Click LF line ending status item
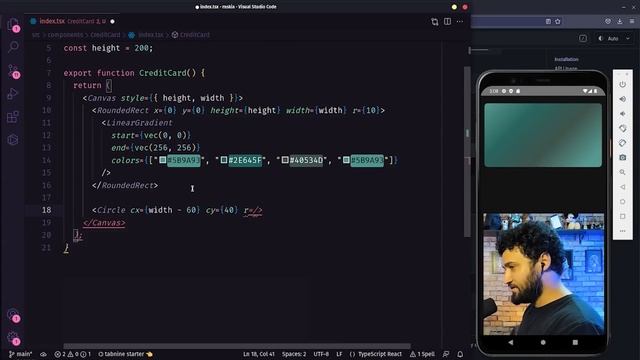This screenshot has width=640, height=360. pos(339,354)
